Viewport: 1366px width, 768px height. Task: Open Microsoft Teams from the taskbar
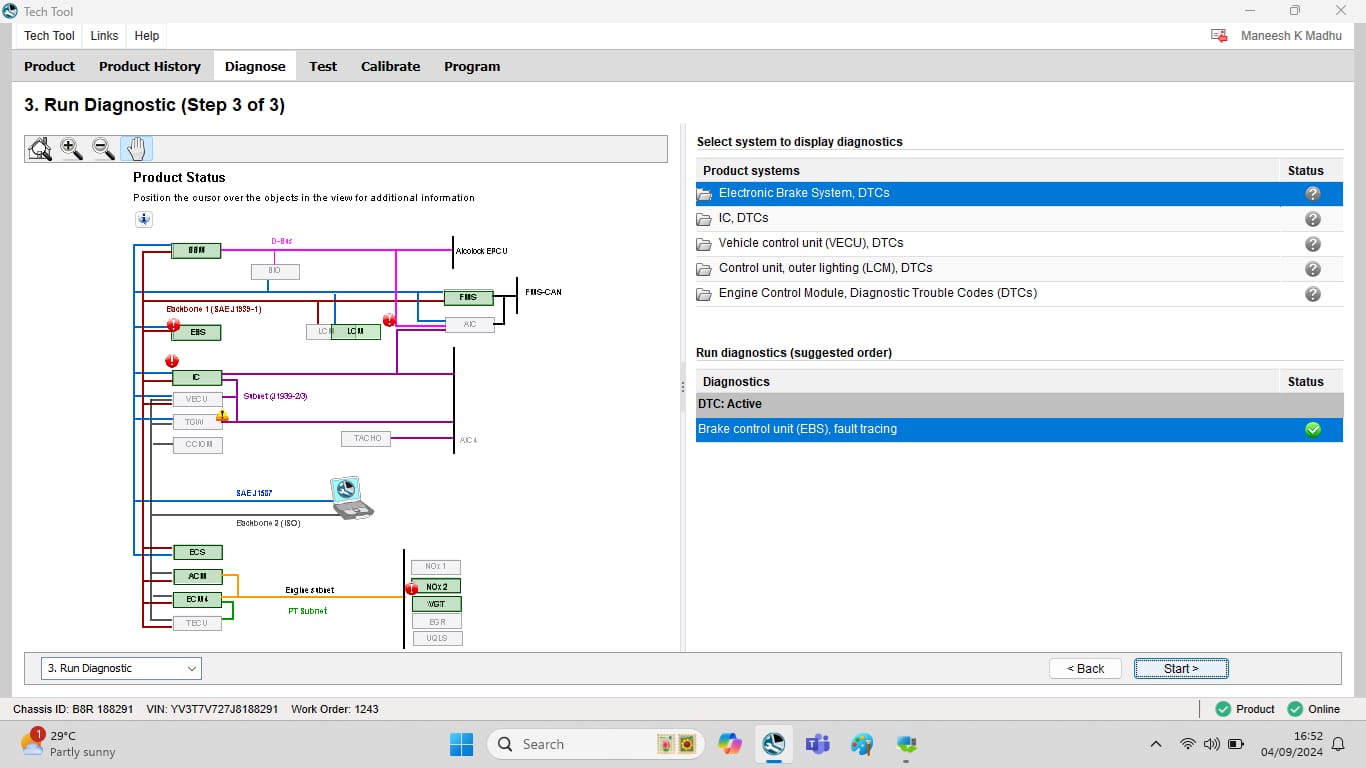(x=818, y=744)
